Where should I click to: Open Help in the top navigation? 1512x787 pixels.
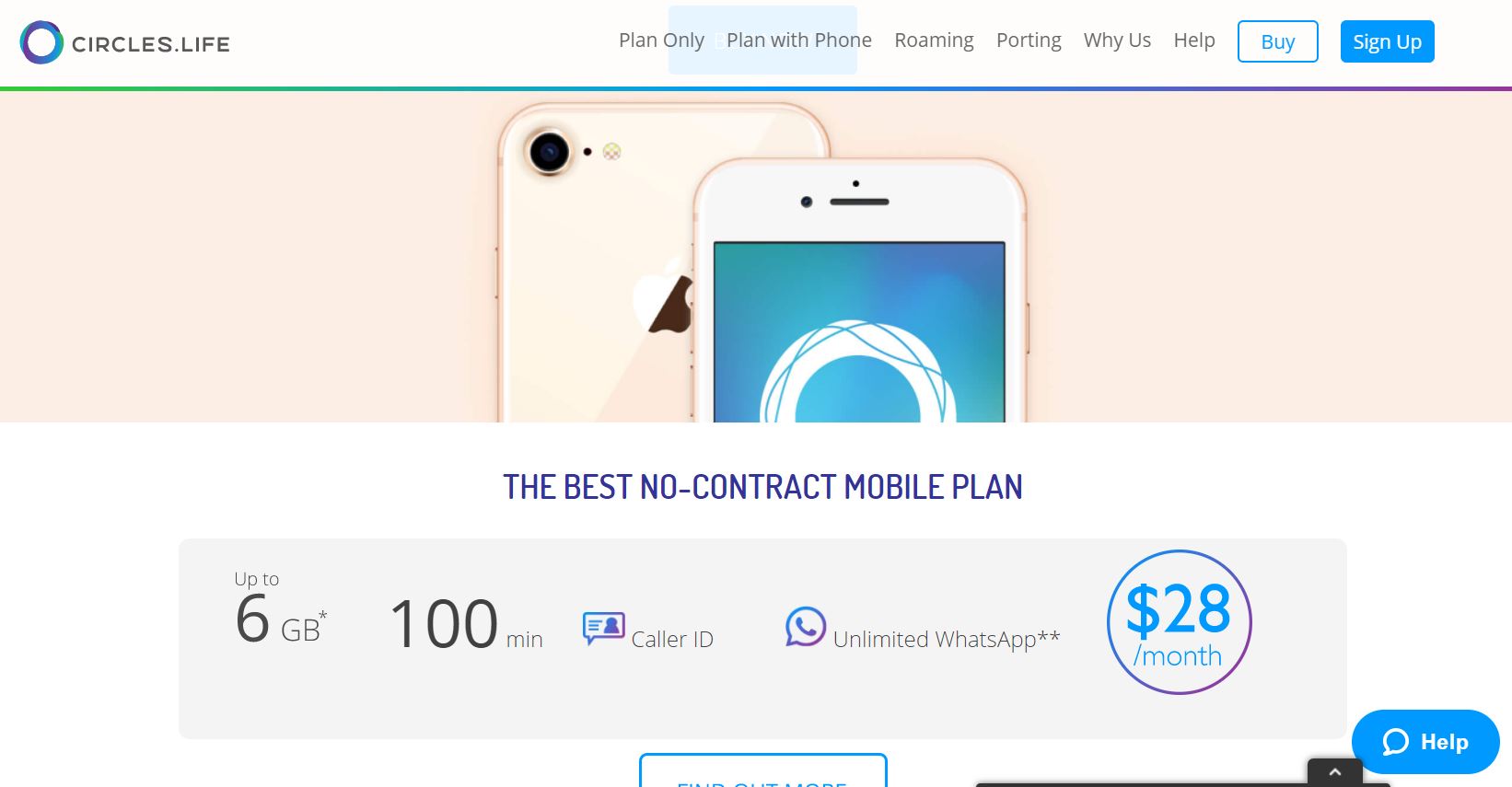coord(1194,41)
